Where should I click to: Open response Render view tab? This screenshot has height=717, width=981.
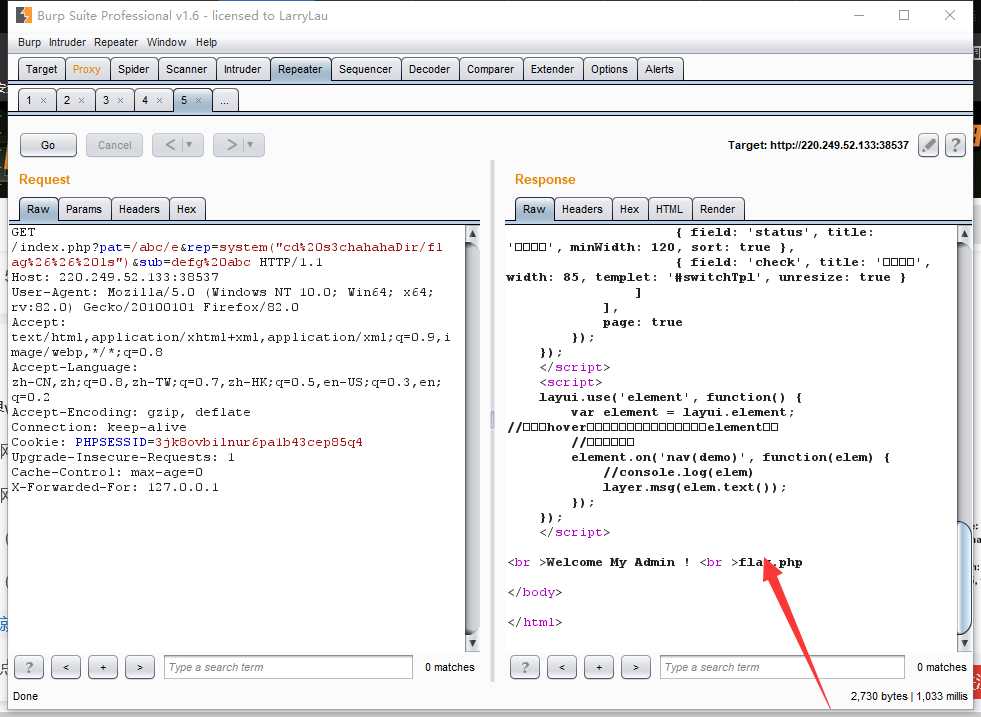pos(718,209)
